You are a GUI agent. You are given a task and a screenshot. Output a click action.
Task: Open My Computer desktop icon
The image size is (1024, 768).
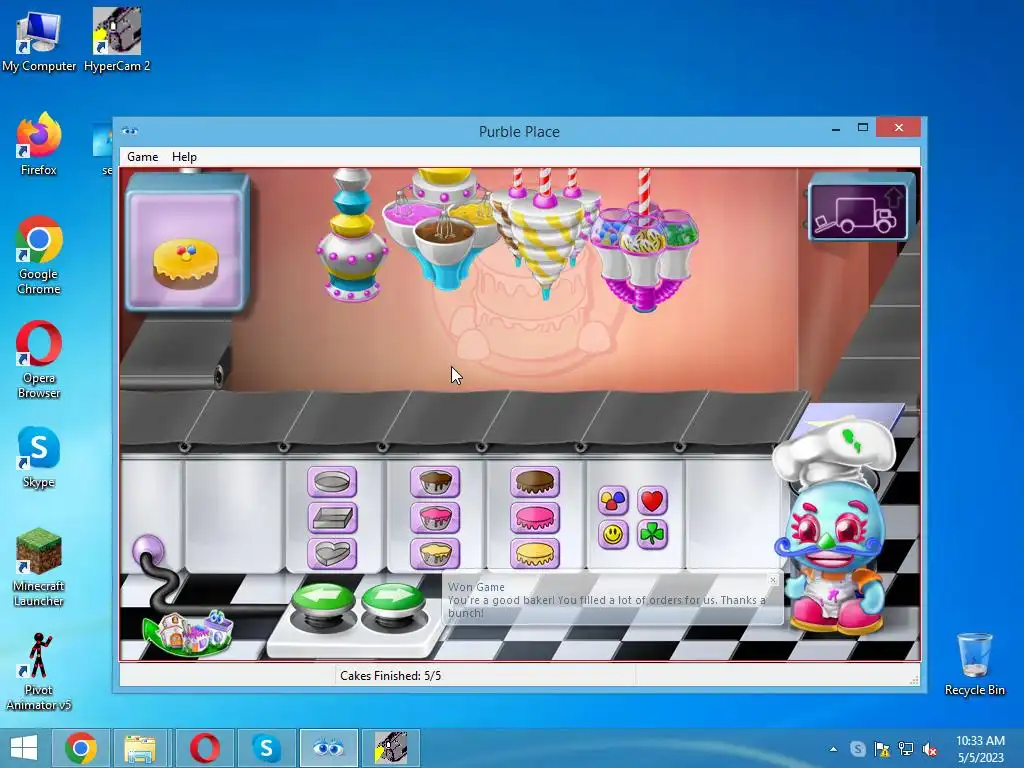pyautogui.click(x=39, y=41)
